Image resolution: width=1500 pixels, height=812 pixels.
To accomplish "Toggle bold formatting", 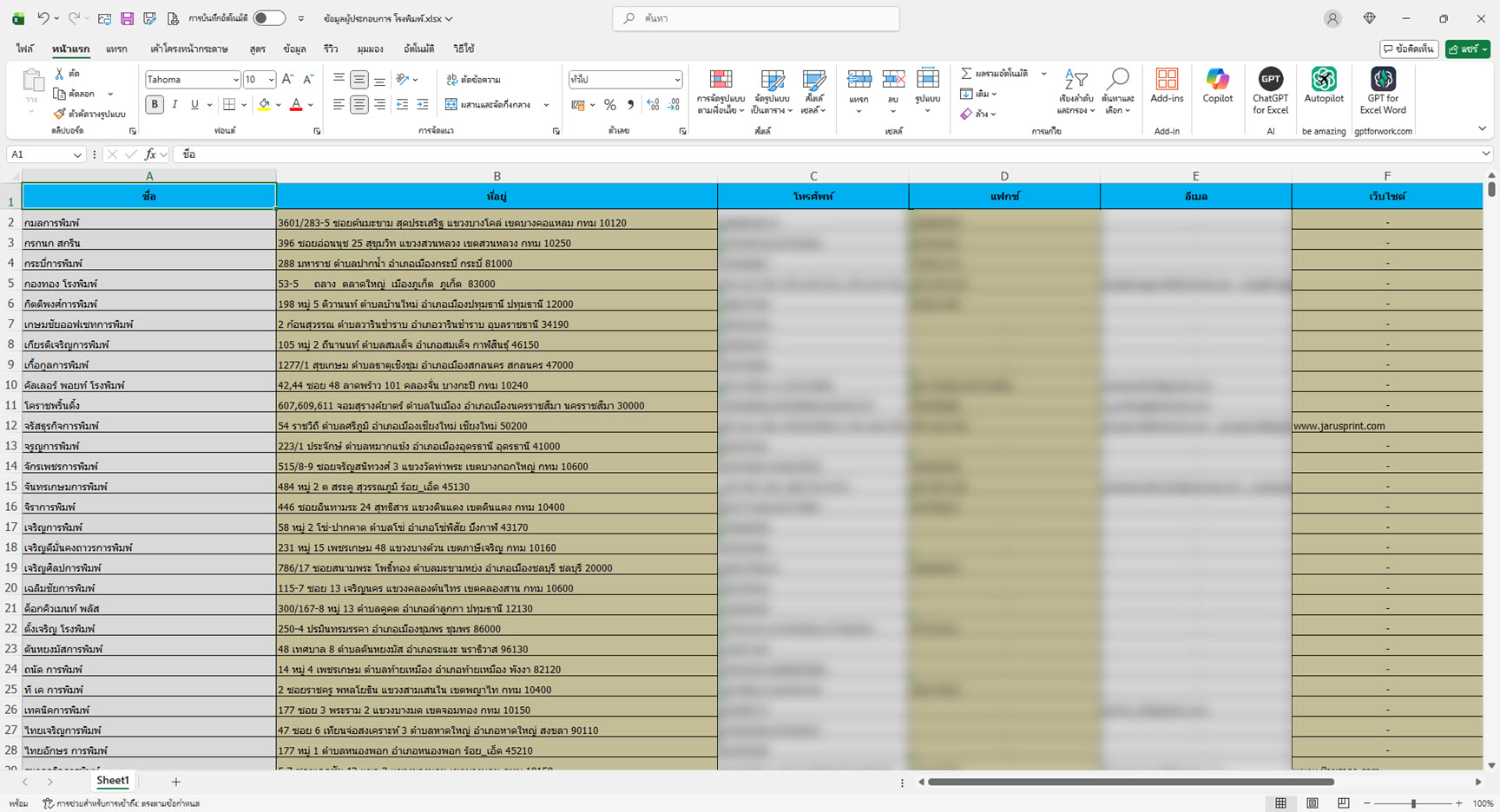I will pos(155,105).
